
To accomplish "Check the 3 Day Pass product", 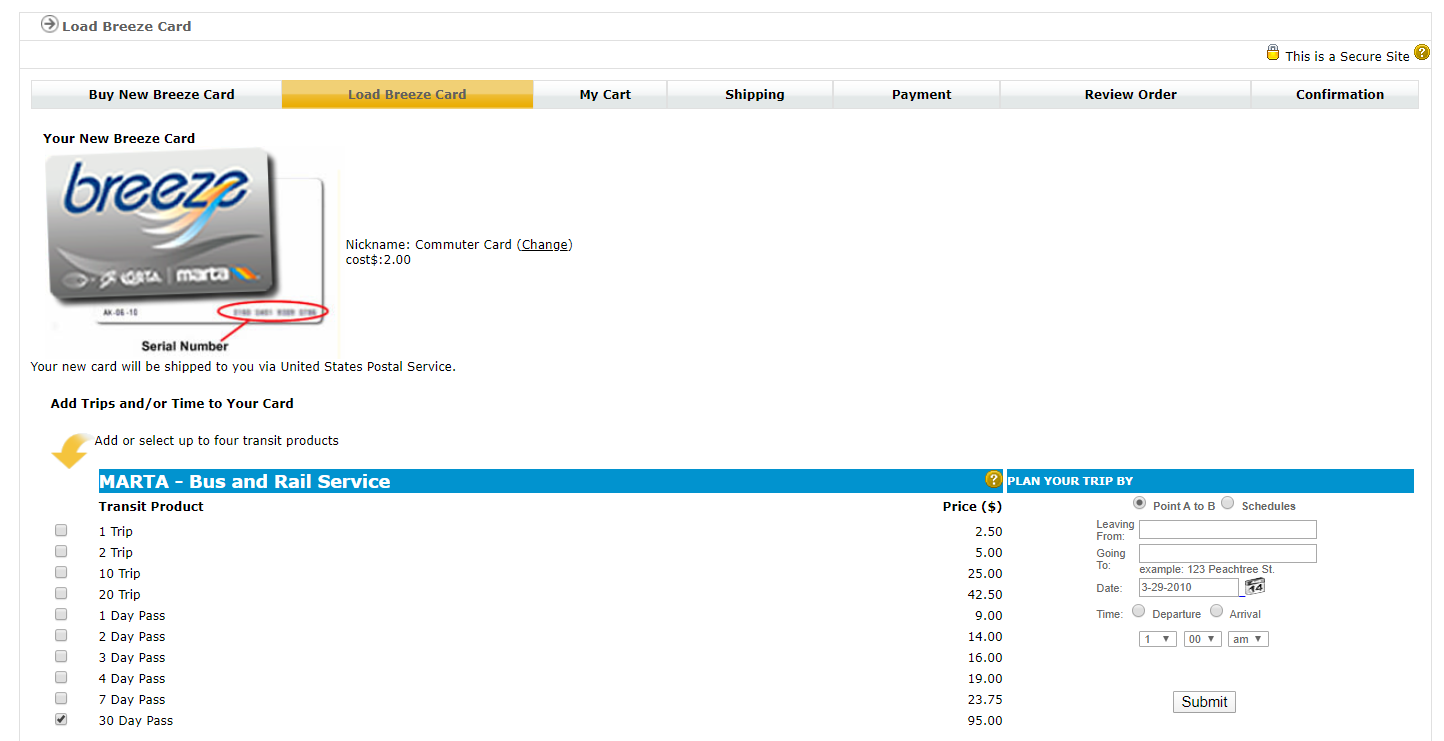I will (x=61, y=656).
